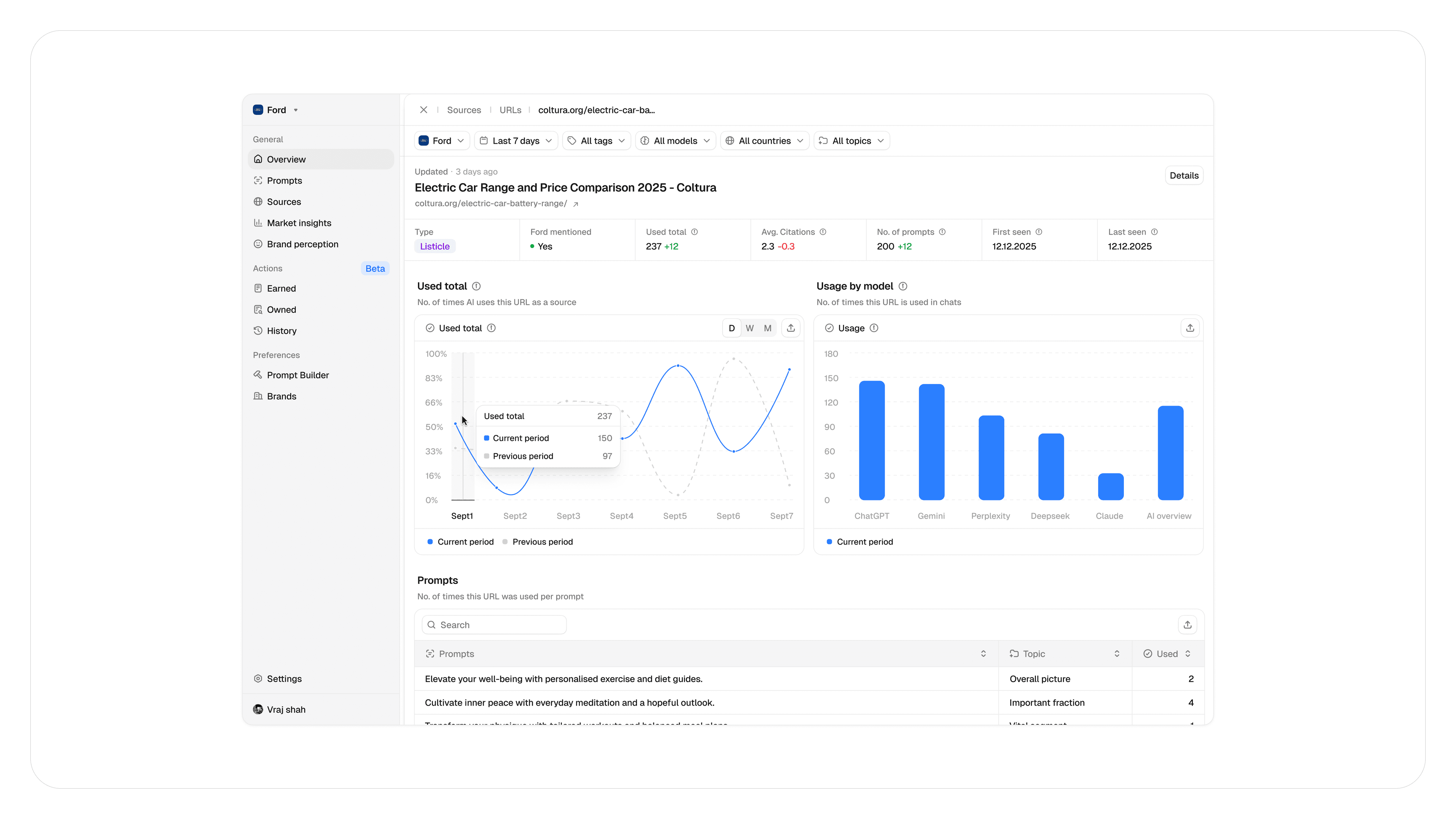The width and height of the screenshot is (1456, 819).
Task: Switch chart to monthly M view
Action: tap(767, 328)
